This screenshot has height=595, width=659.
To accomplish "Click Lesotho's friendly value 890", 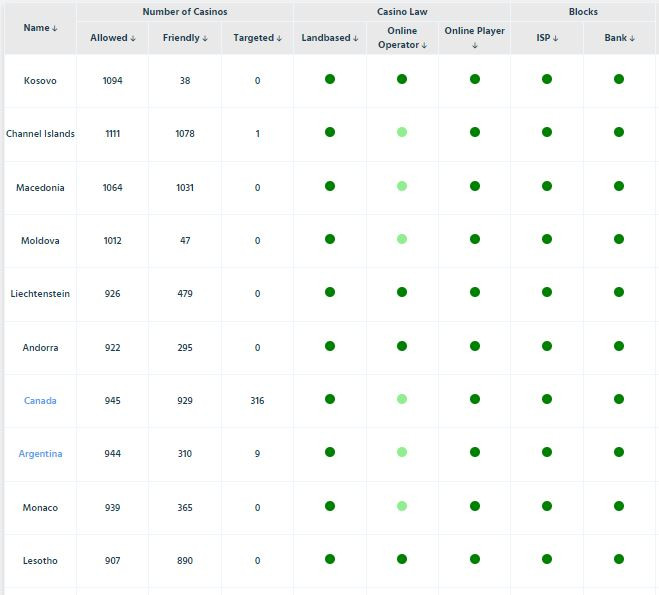I will click(185, 561).
